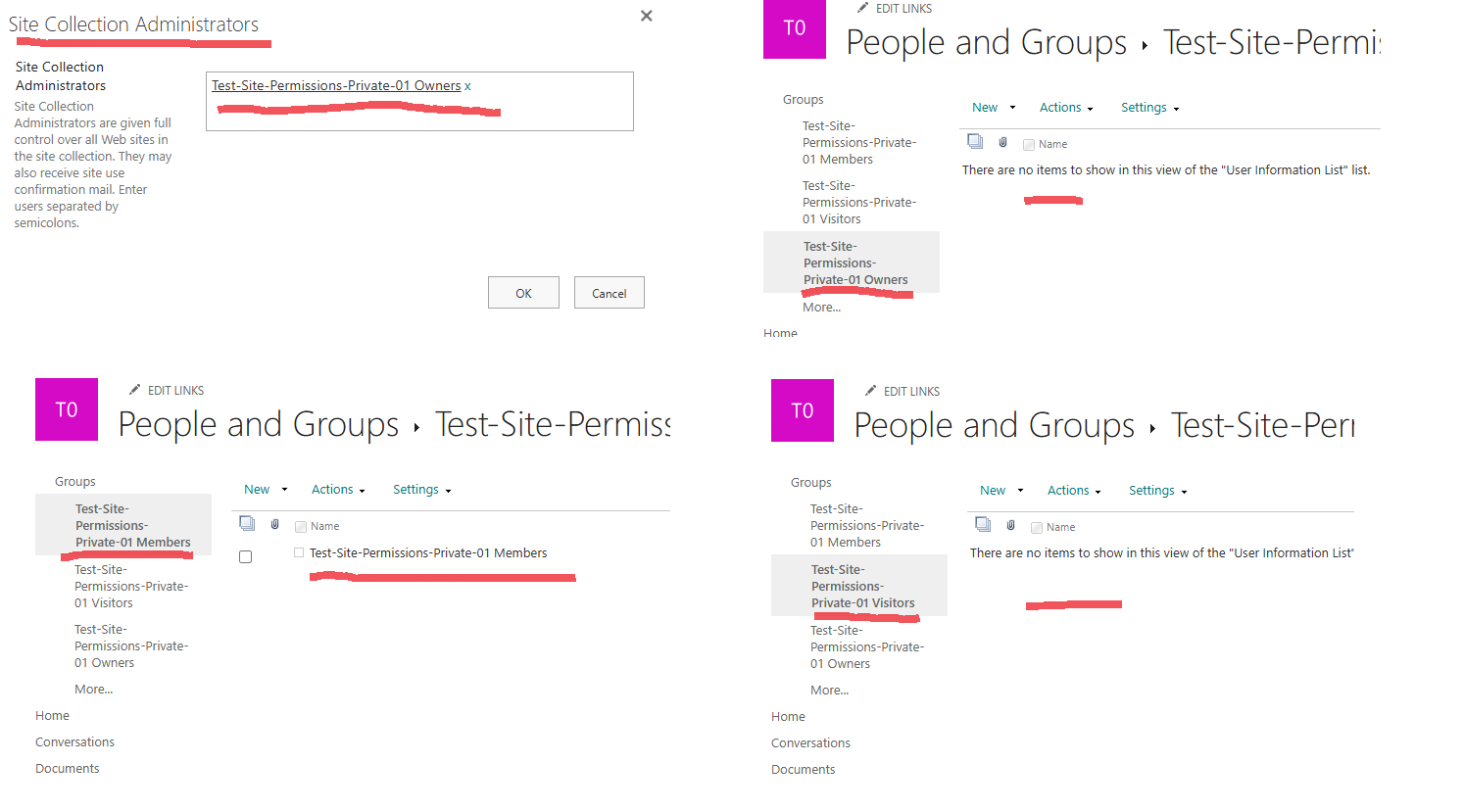Image resolution: width=1464 pixels, height=812 pixels.
Task: Open the Settings dropdown in the Owners-highlighted view
Action: coord(1150,108)
